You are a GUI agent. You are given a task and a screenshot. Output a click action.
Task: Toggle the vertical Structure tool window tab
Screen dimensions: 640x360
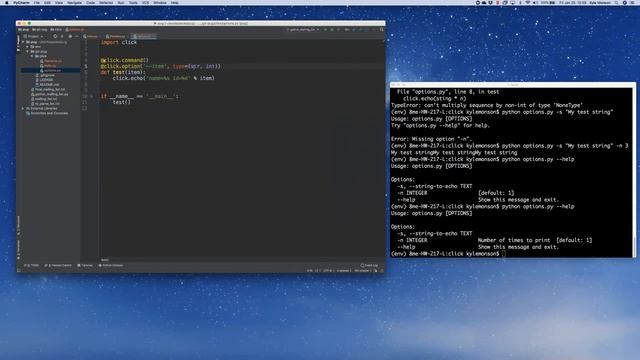coord(18,225)
